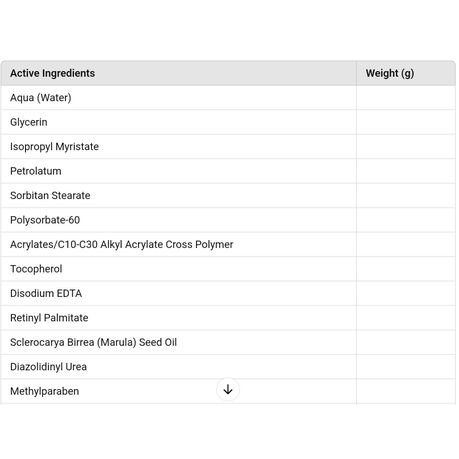Select the weight cell for Tocopherol
This screenshot has width=459, height=459.
[x=406, y=269]
